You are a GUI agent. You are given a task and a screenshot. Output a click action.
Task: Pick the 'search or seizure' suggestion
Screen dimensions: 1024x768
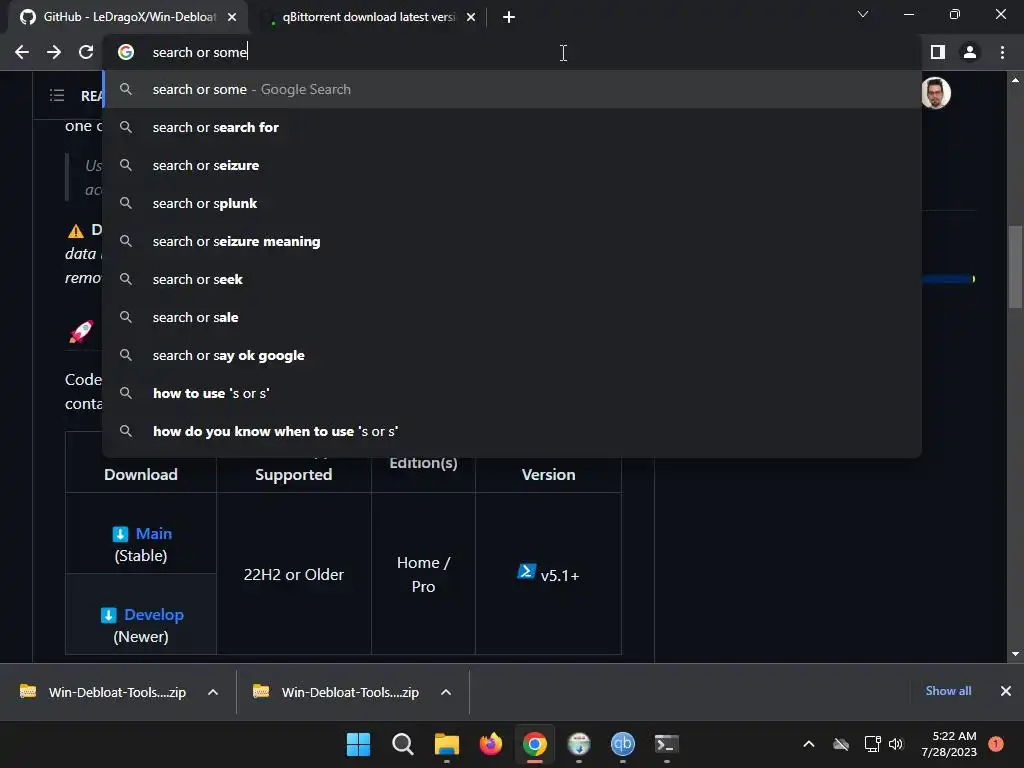(x=512, y=165)
